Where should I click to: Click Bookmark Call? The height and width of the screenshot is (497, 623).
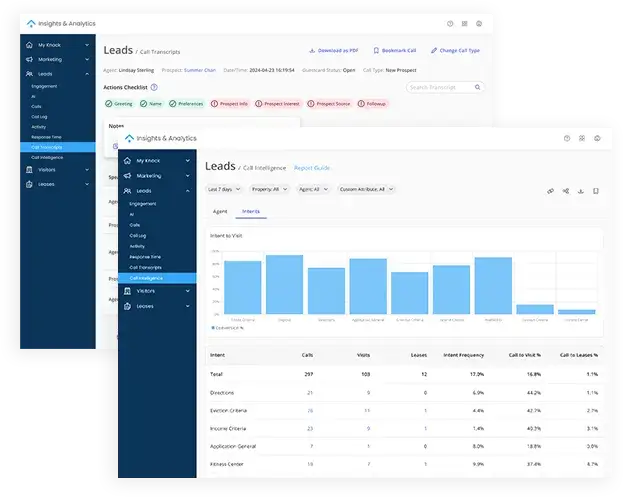point(395,50)
